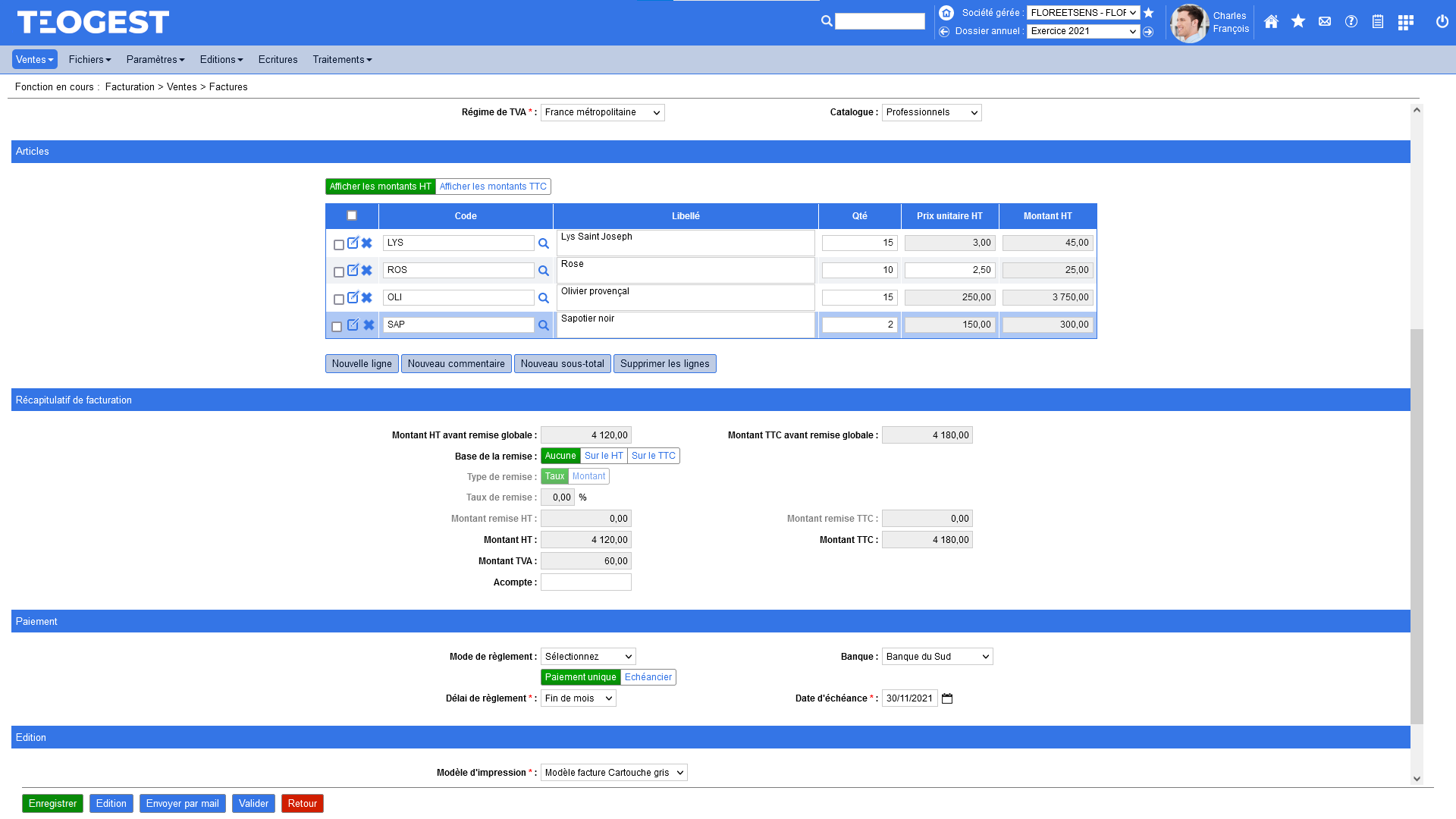This screenshot has height=819, width=1456.
Task: Click the power logout icon
Action: 1442,22
